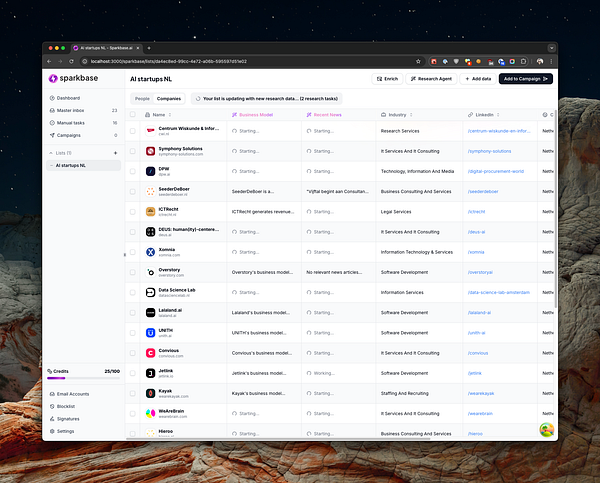Check the Overstory row checkbox

[x=133, y=273]
